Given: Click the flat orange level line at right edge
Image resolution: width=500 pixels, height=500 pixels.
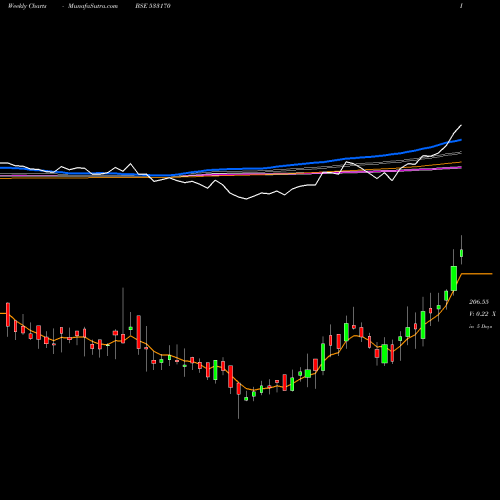Looking at the screenshot, I should 477,274.
